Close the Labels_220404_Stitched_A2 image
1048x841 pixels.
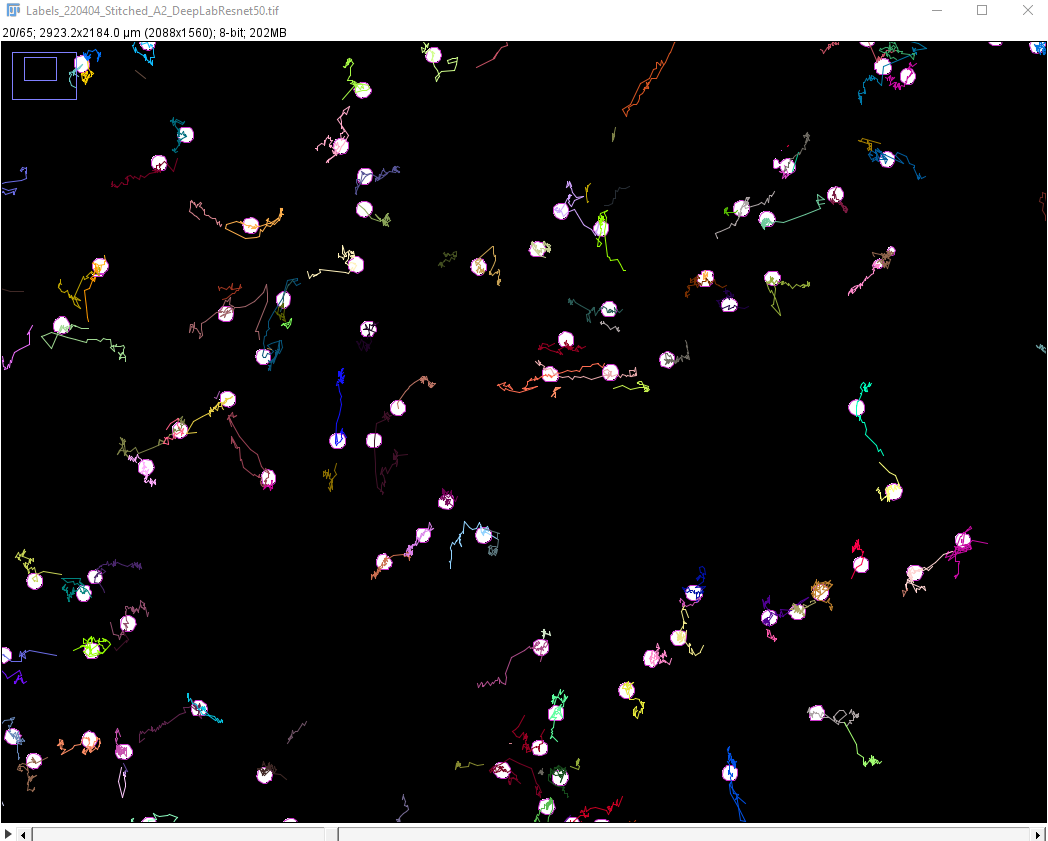(x=1026, y=10)
